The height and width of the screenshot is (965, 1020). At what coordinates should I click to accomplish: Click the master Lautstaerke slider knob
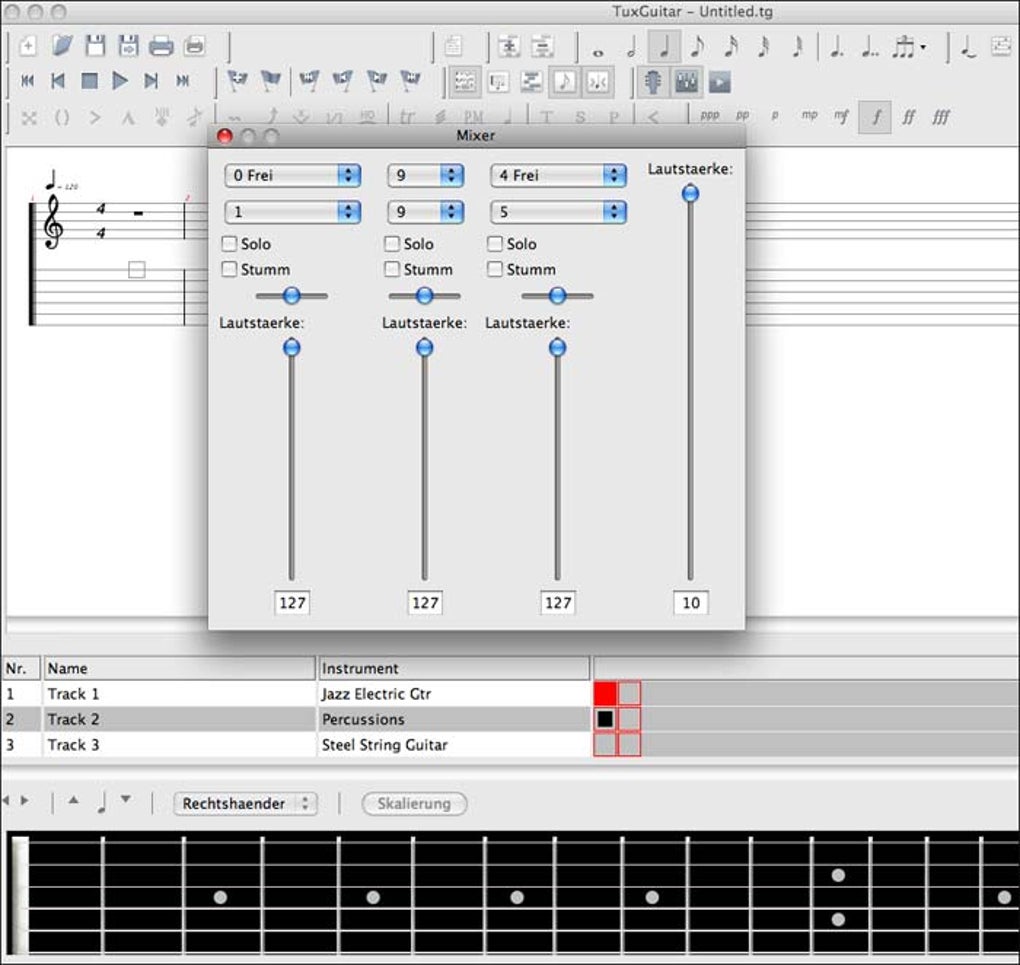[690, 193]
